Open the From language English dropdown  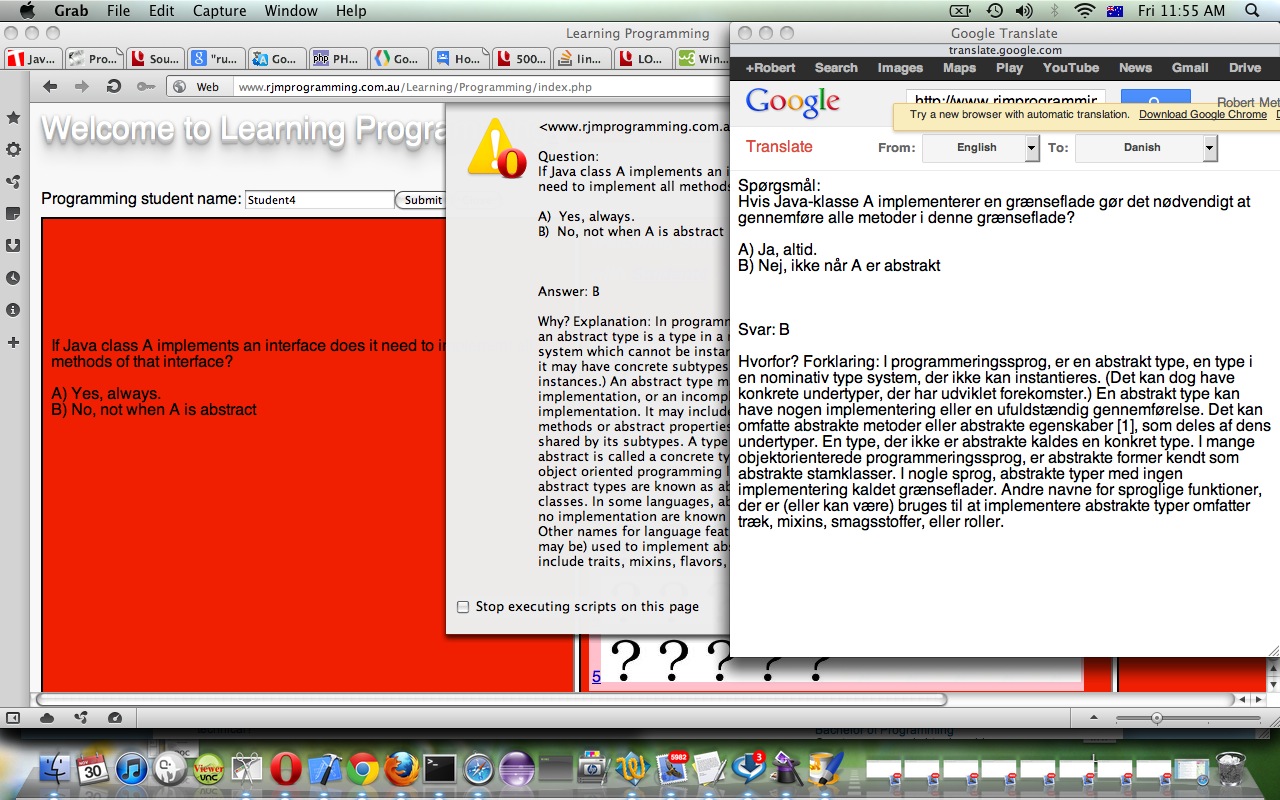[981, 148]
